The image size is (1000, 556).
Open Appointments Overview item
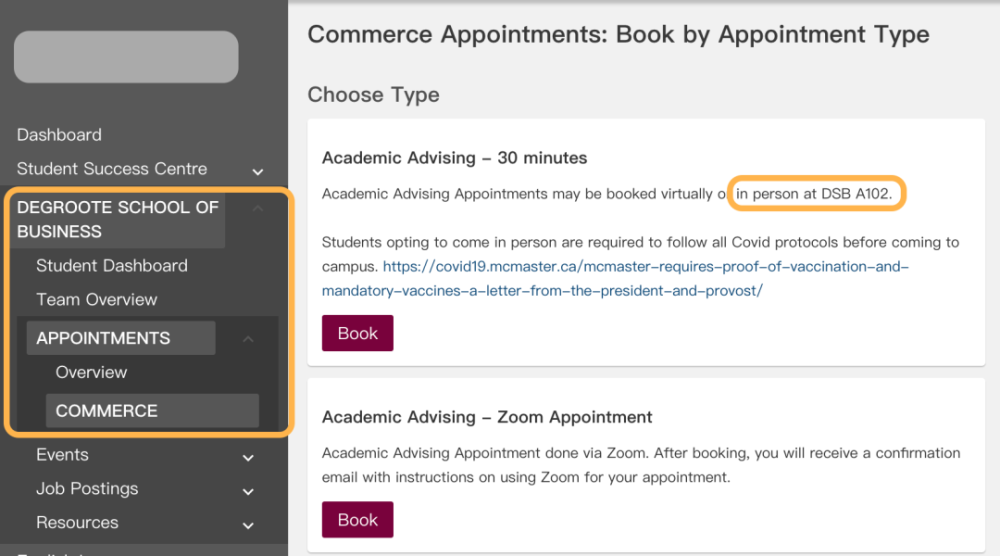(x=91, y=372)
